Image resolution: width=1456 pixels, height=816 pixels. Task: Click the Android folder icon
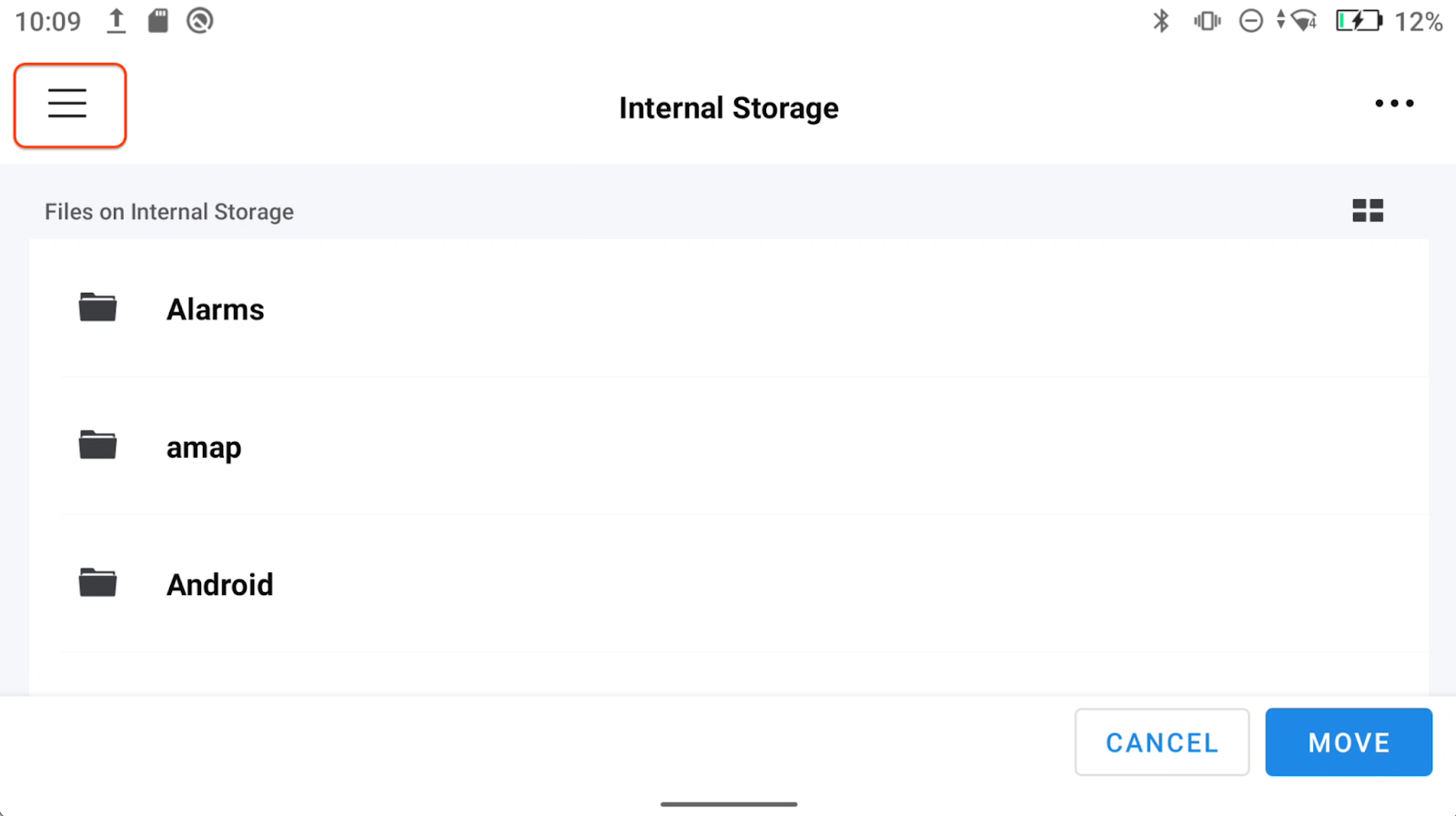pos(97,583)
